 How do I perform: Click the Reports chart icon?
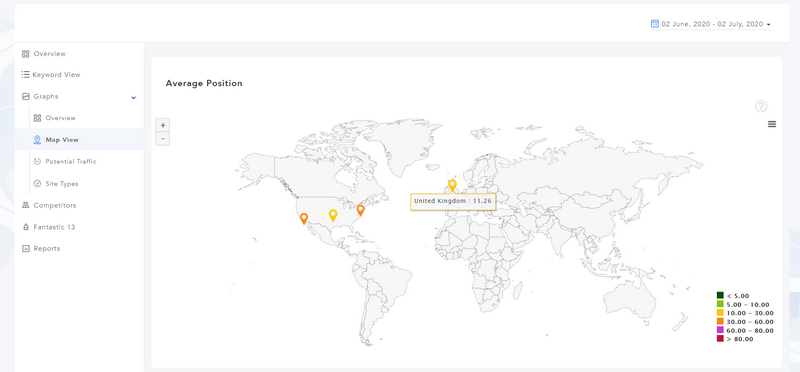coord(26,249)
